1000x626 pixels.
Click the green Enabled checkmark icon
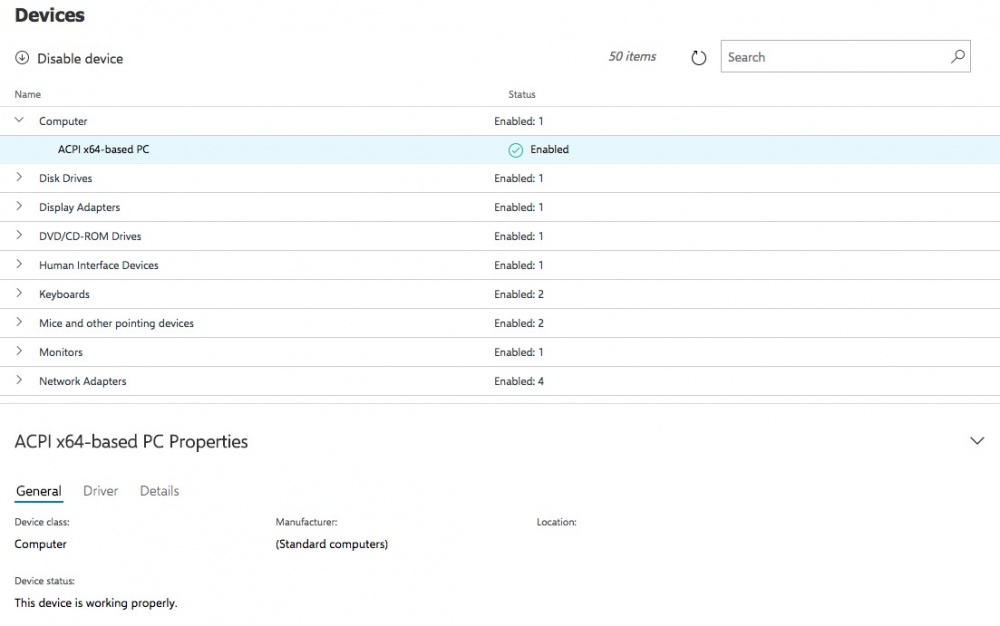click(x=515, y=150)
